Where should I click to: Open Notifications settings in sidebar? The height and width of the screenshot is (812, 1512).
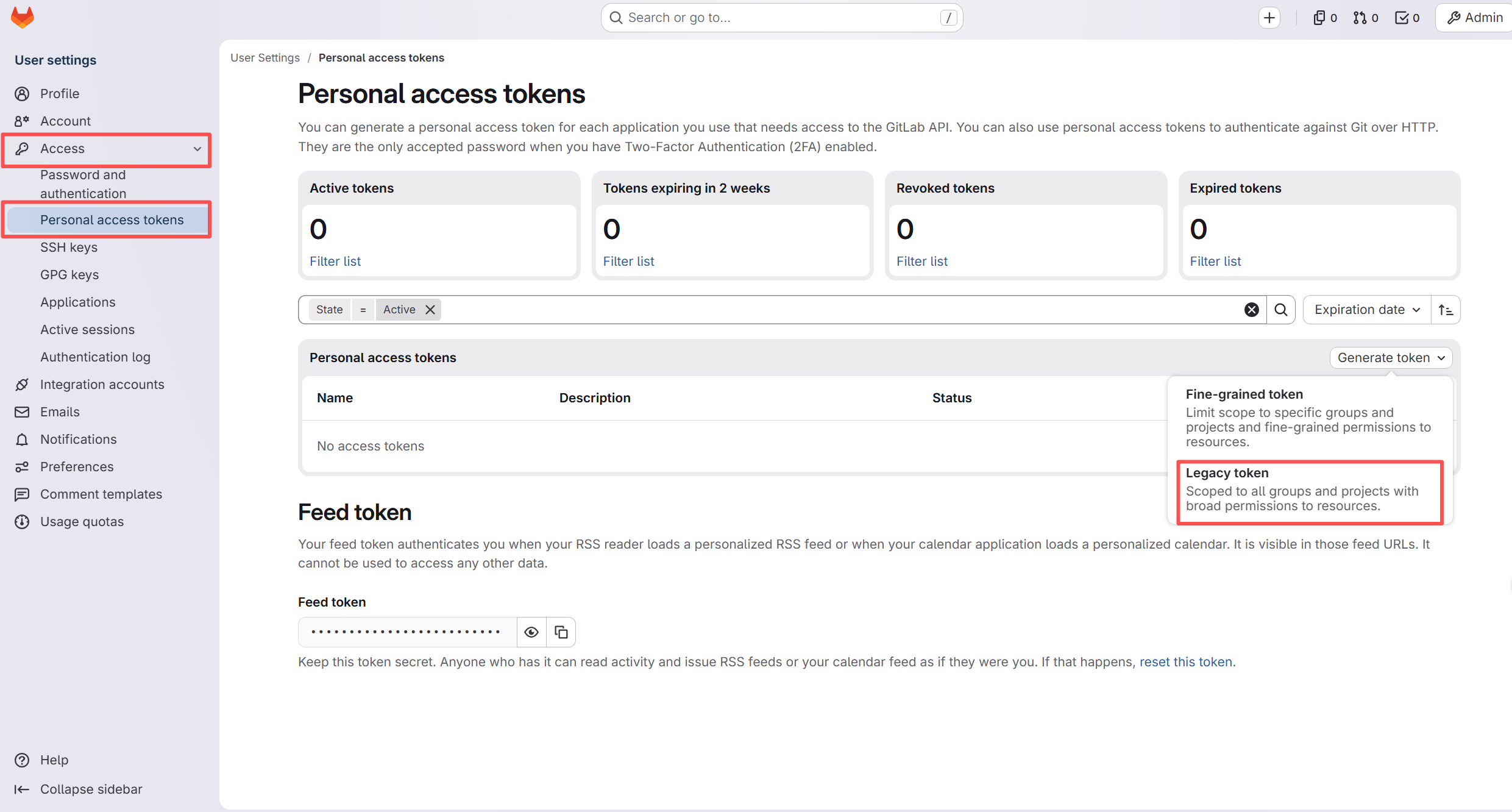[x=78, y=439]
